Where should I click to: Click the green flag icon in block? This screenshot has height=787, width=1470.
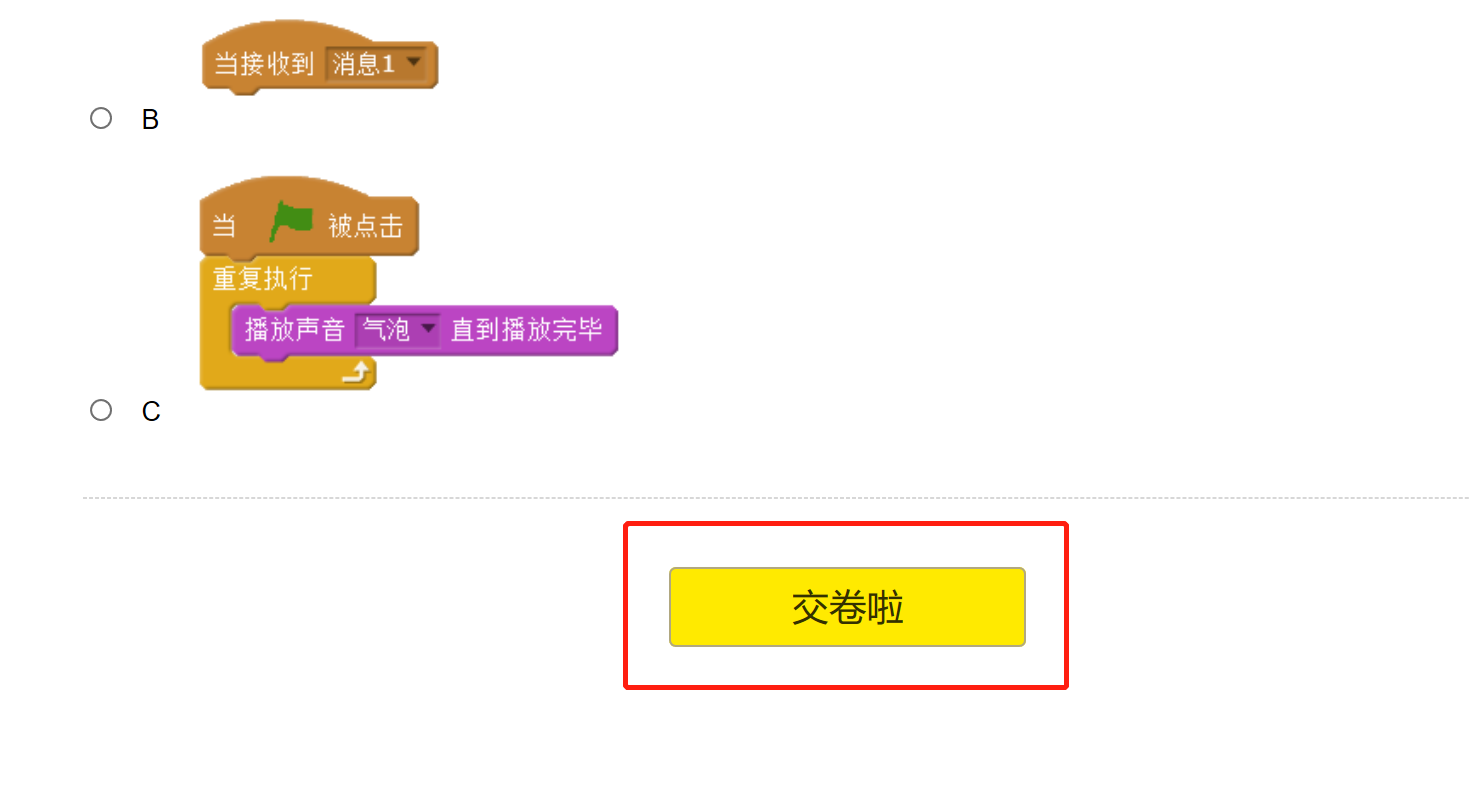292,222
